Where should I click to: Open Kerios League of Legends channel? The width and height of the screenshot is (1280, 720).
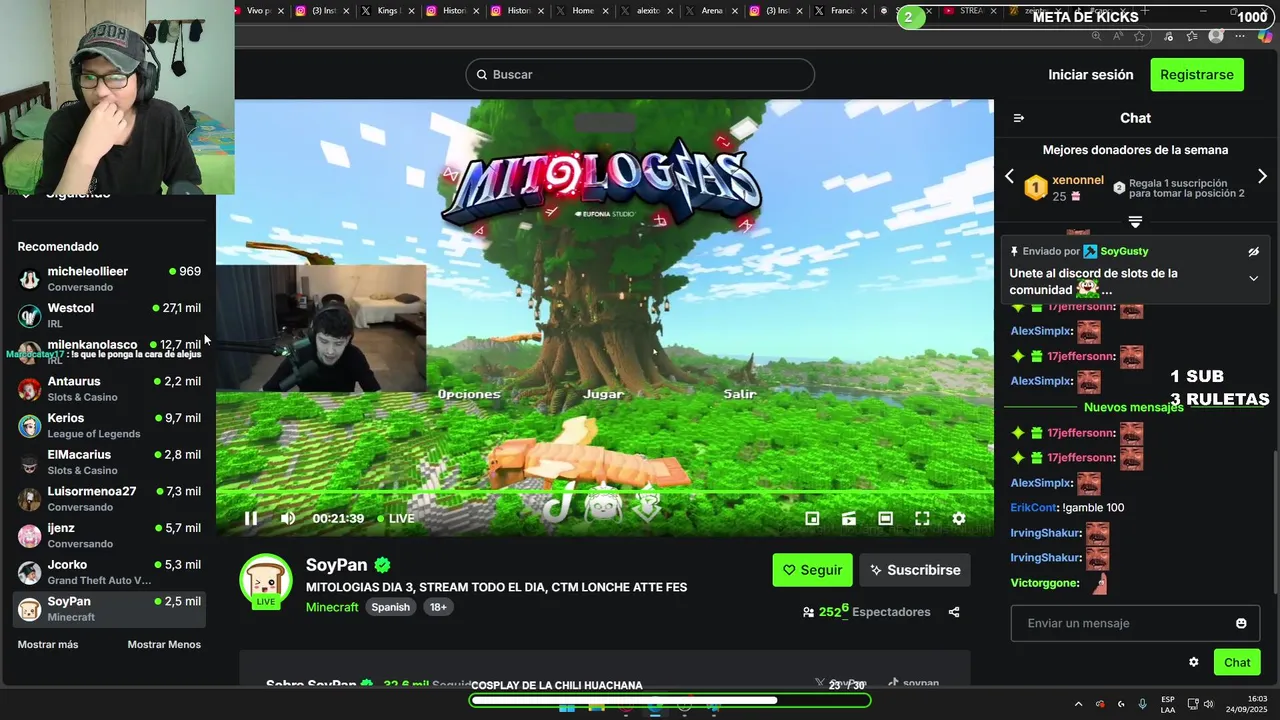coord(110,426)
